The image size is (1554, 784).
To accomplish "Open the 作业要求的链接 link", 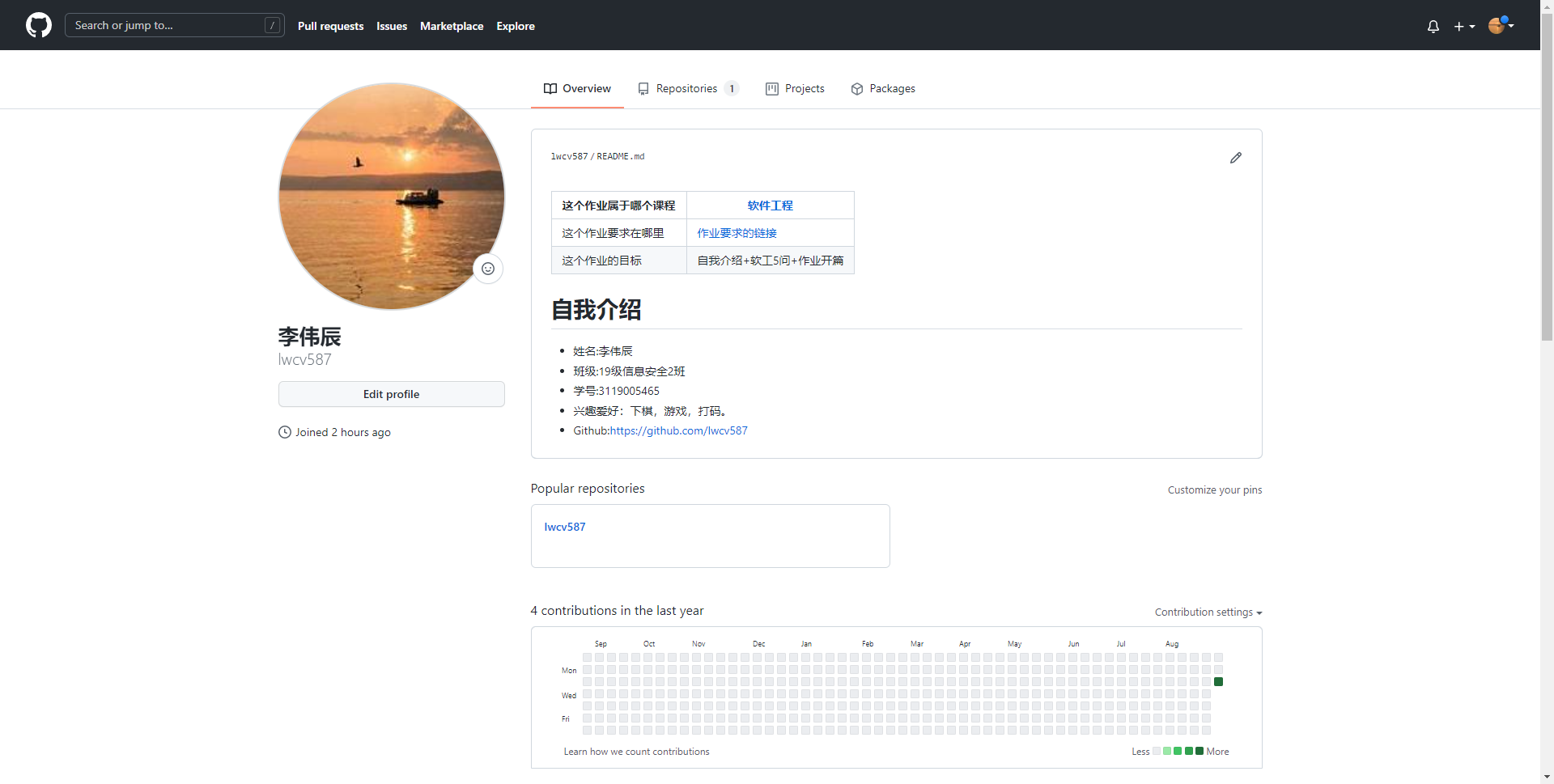I will (x=737, y=233).
